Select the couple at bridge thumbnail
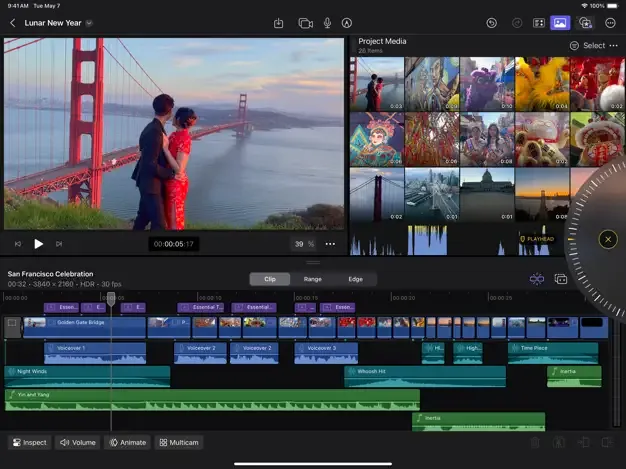This screenshot has height=469, width=626. pos(377,84)
